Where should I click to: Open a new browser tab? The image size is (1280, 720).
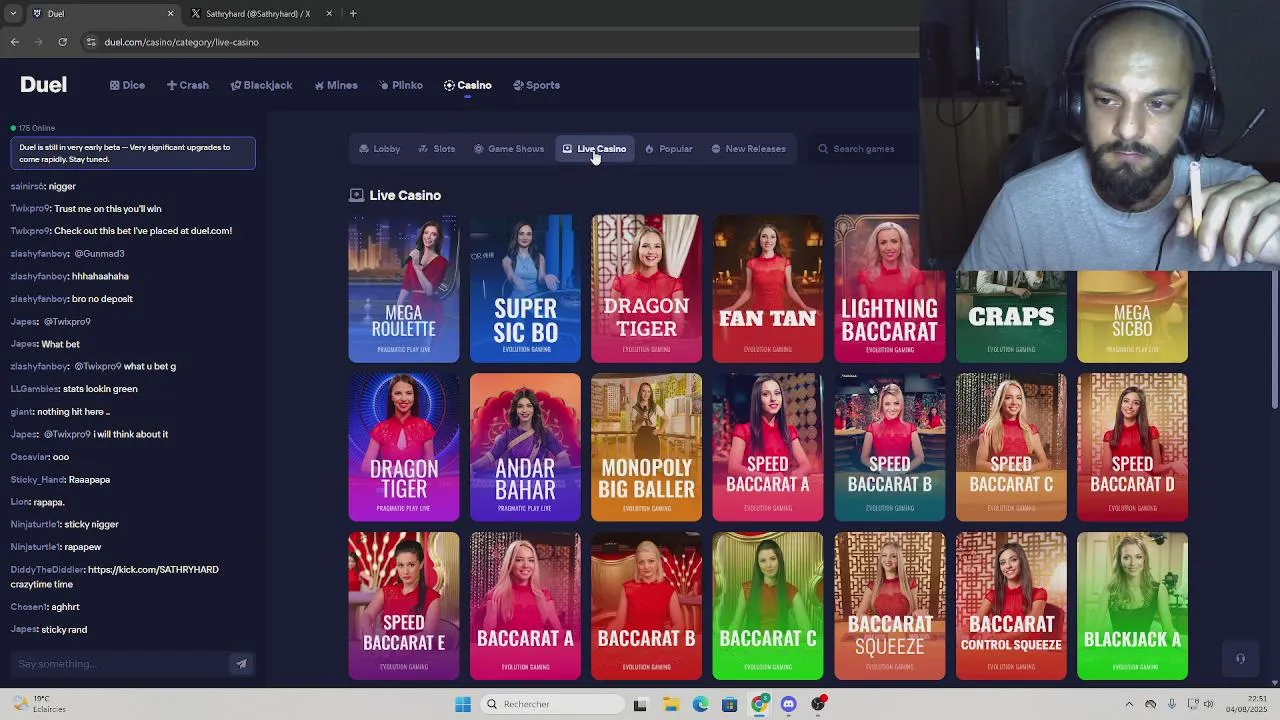coord(353,14)
